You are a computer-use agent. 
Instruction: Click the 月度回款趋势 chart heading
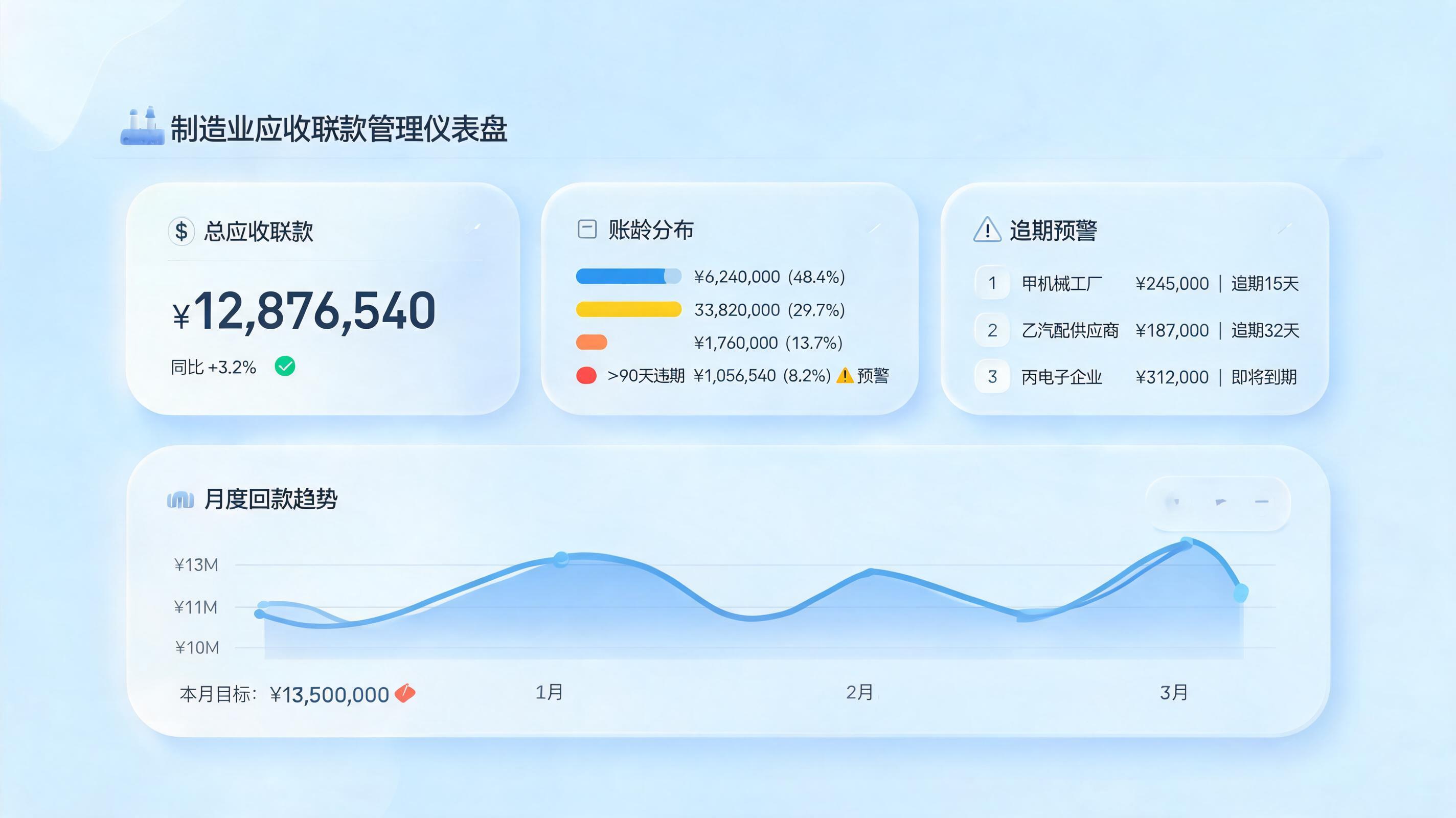(x=270, y=499)
